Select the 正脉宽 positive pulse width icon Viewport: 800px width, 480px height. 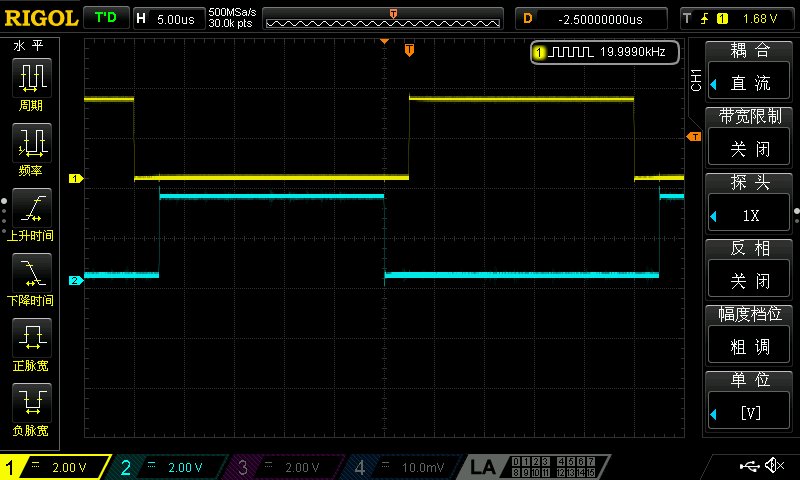(x=32, y=338)
